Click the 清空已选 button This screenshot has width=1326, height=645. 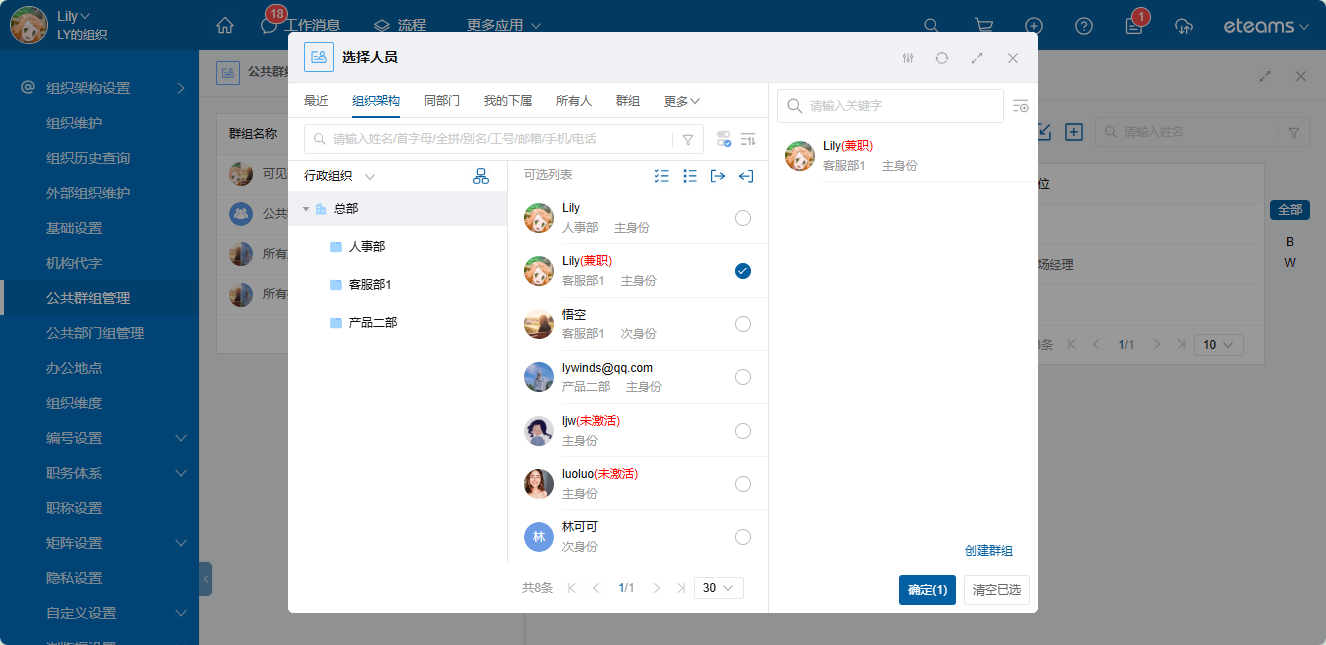tap(997, 590)
